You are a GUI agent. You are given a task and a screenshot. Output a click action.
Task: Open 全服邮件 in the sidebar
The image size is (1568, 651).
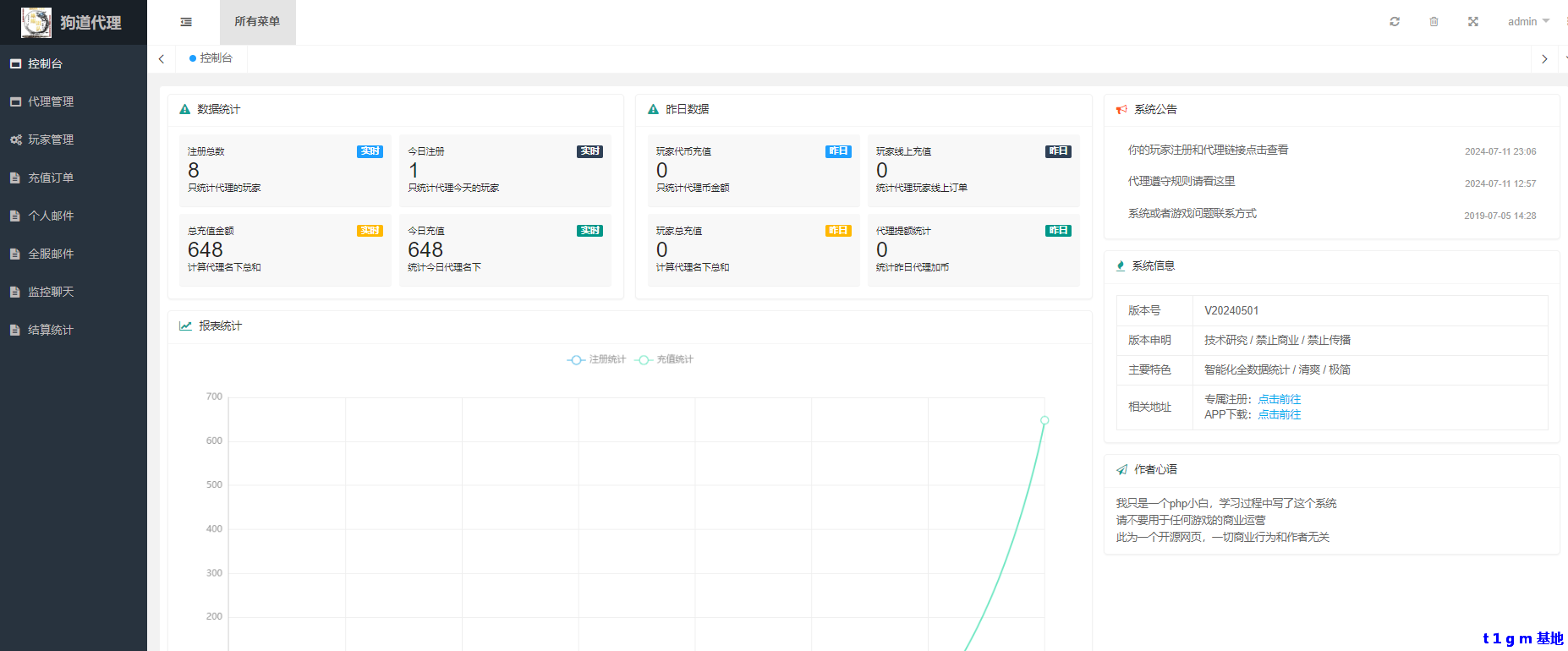click(74, 254)
